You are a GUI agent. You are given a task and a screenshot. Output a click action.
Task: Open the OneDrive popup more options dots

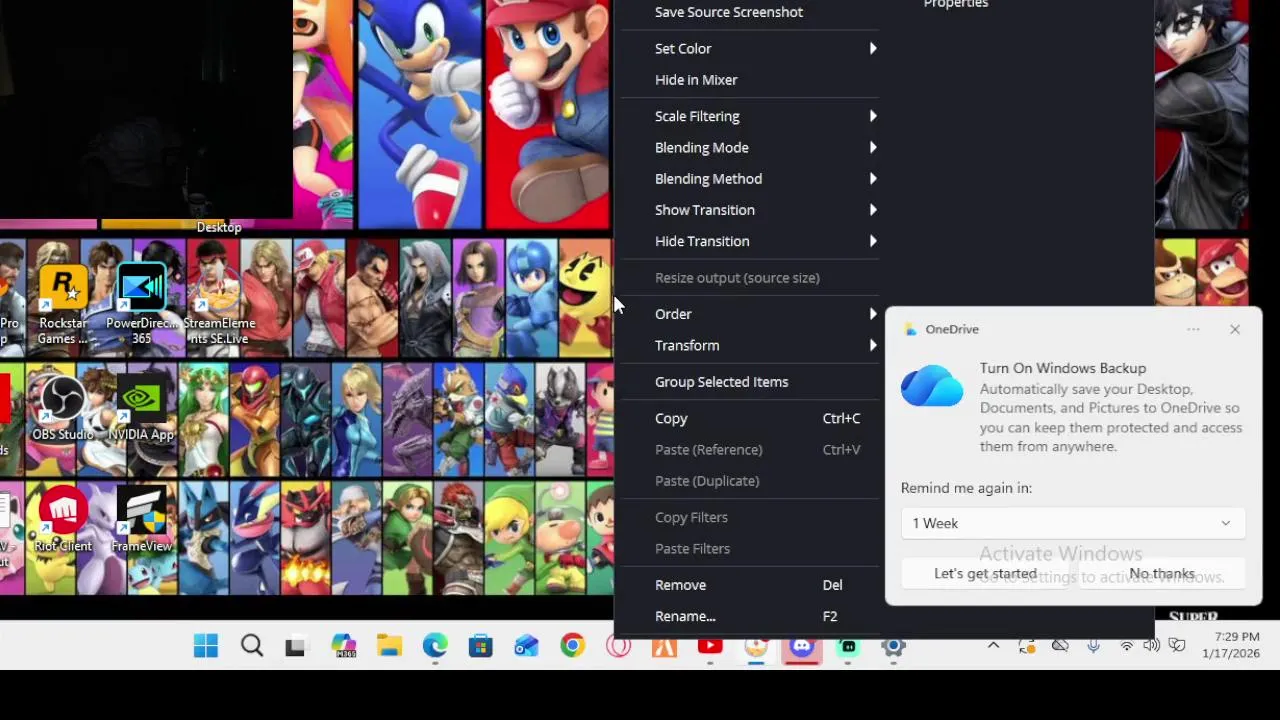(1193, 329)
